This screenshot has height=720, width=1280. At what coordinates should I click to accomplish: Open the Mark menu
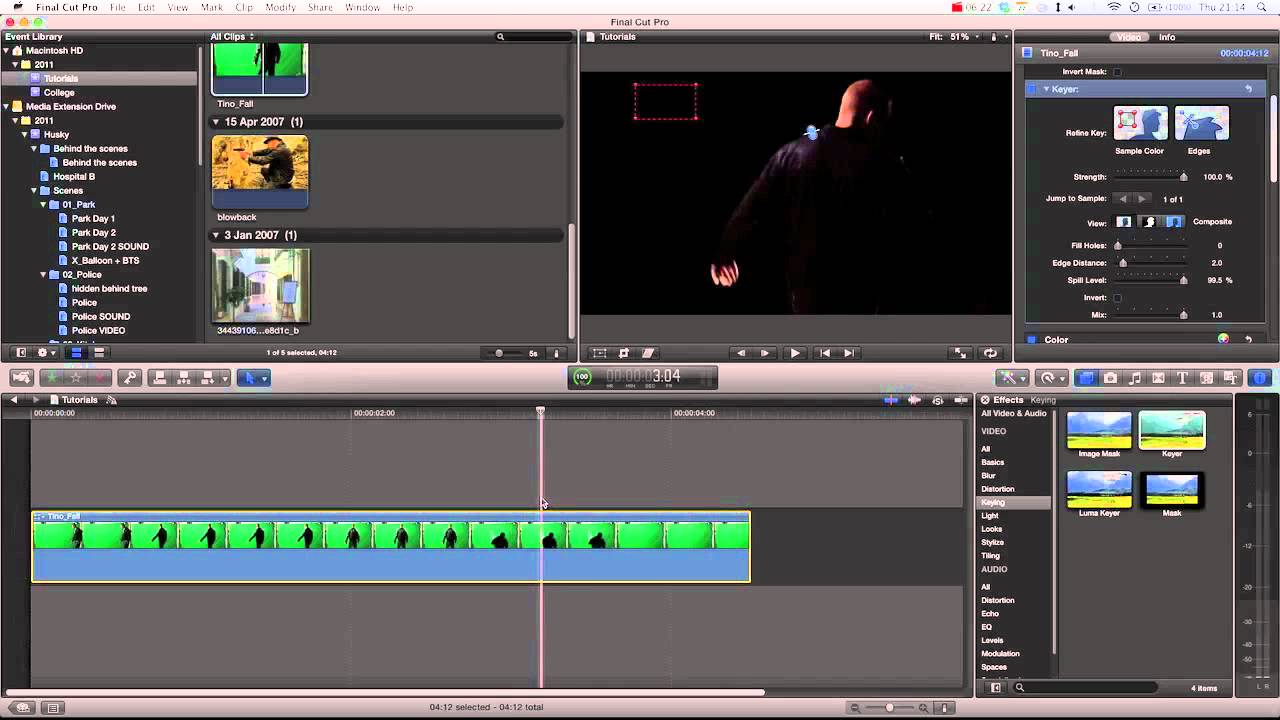212,7
